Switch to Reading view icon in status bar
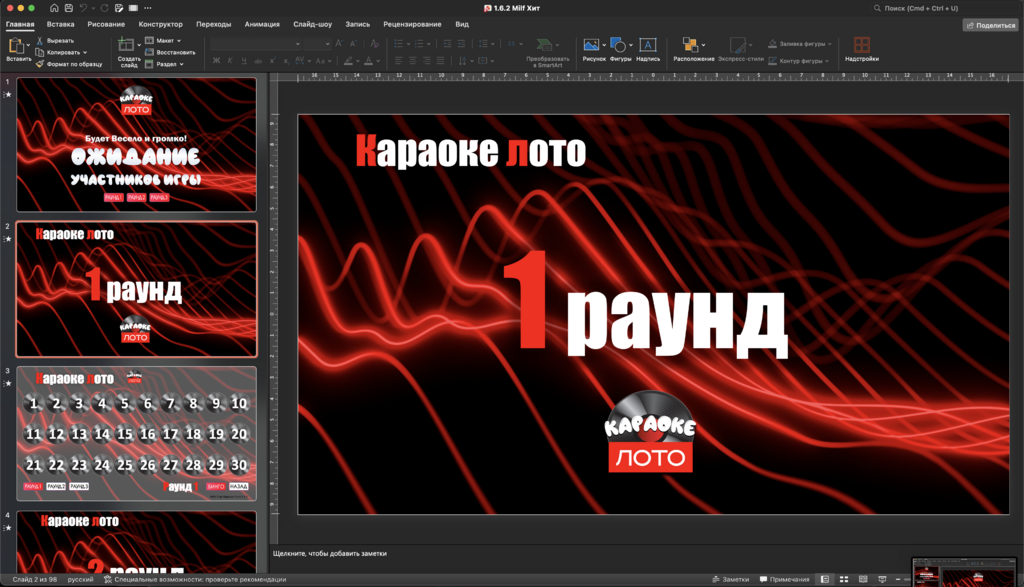1024x587 pixels. (863, 579)
